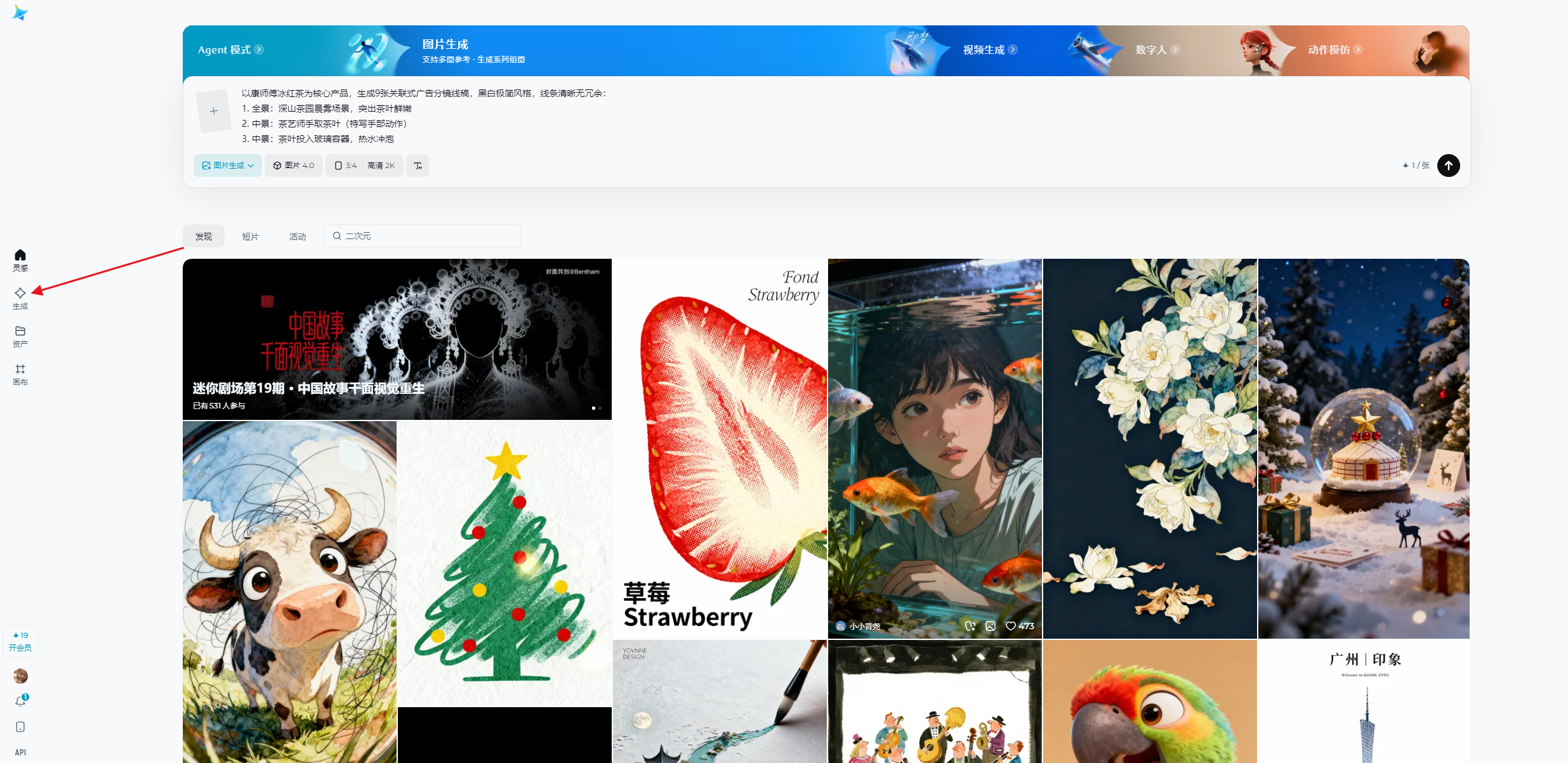
Task: Click the add reference image plus icon
Action: tap(214, 110)
